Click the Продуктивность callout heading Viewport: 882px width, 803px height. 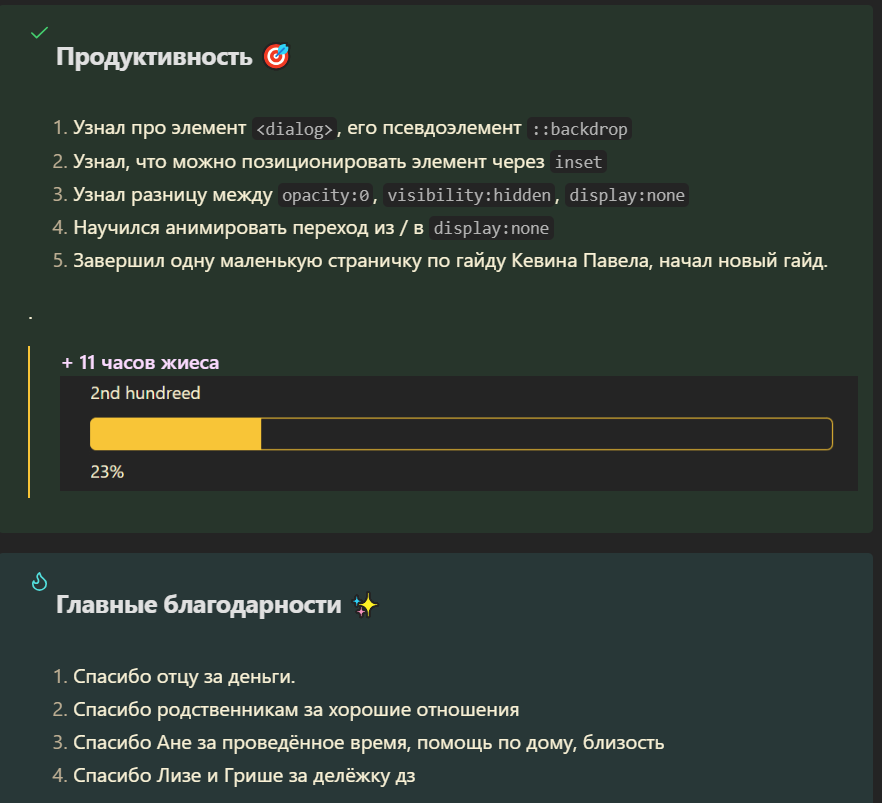154,58
